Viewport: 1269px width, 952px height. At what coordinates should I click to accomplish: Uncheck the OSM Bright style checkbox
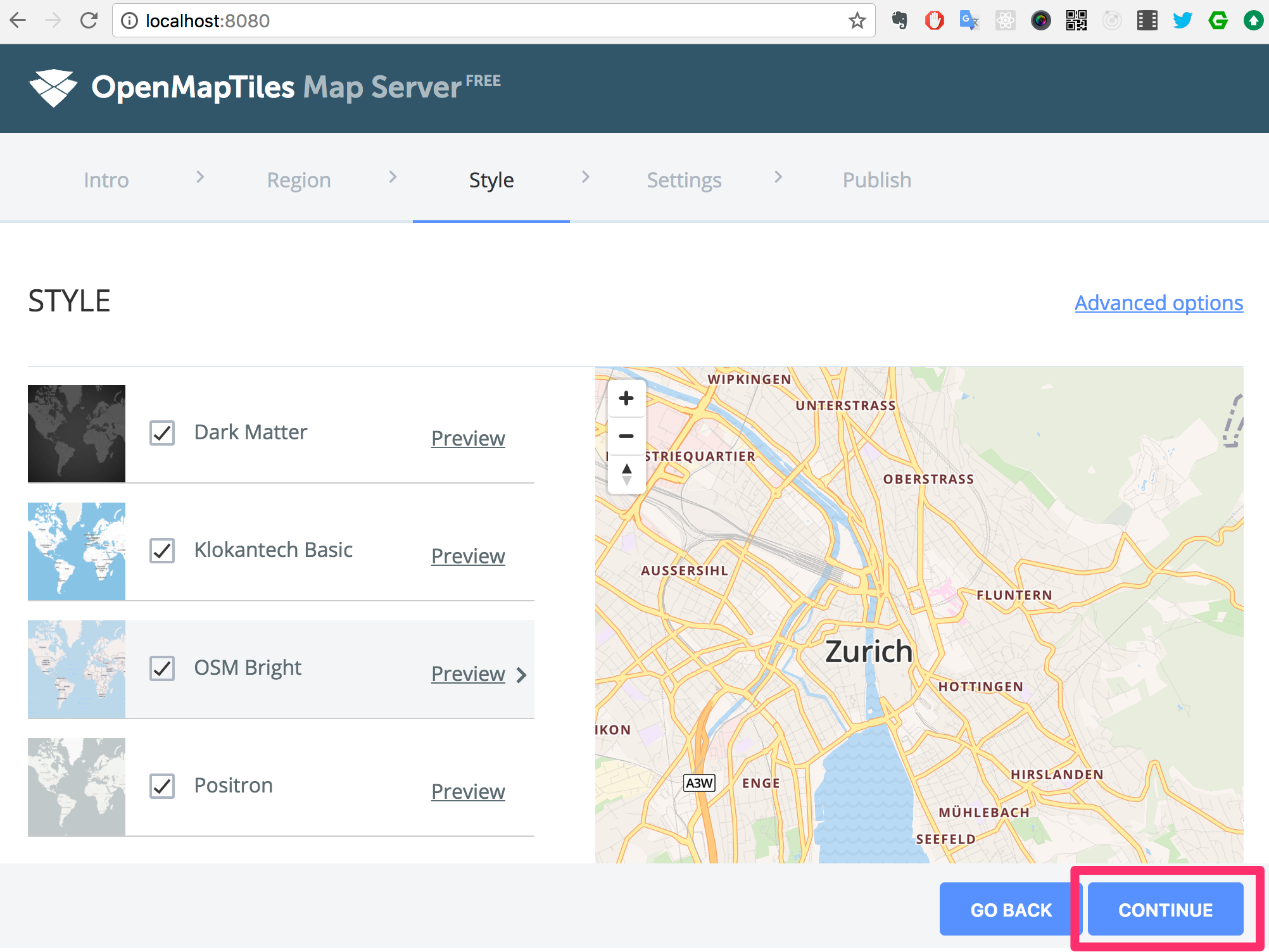click(162, 668)
